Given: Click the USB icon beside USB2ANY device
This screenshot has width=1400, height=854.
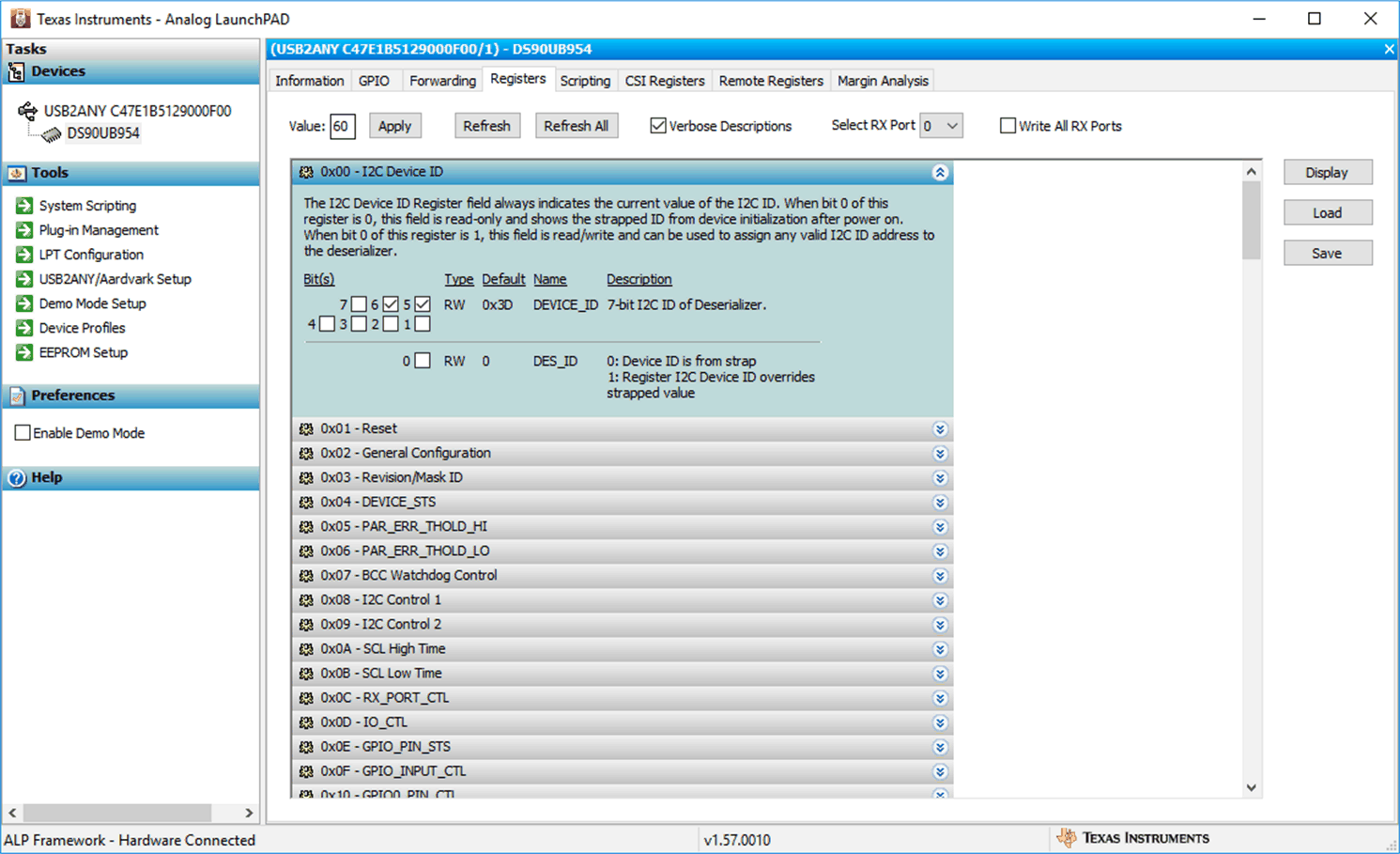Looking at the screenshot, I should pos(28,110).
